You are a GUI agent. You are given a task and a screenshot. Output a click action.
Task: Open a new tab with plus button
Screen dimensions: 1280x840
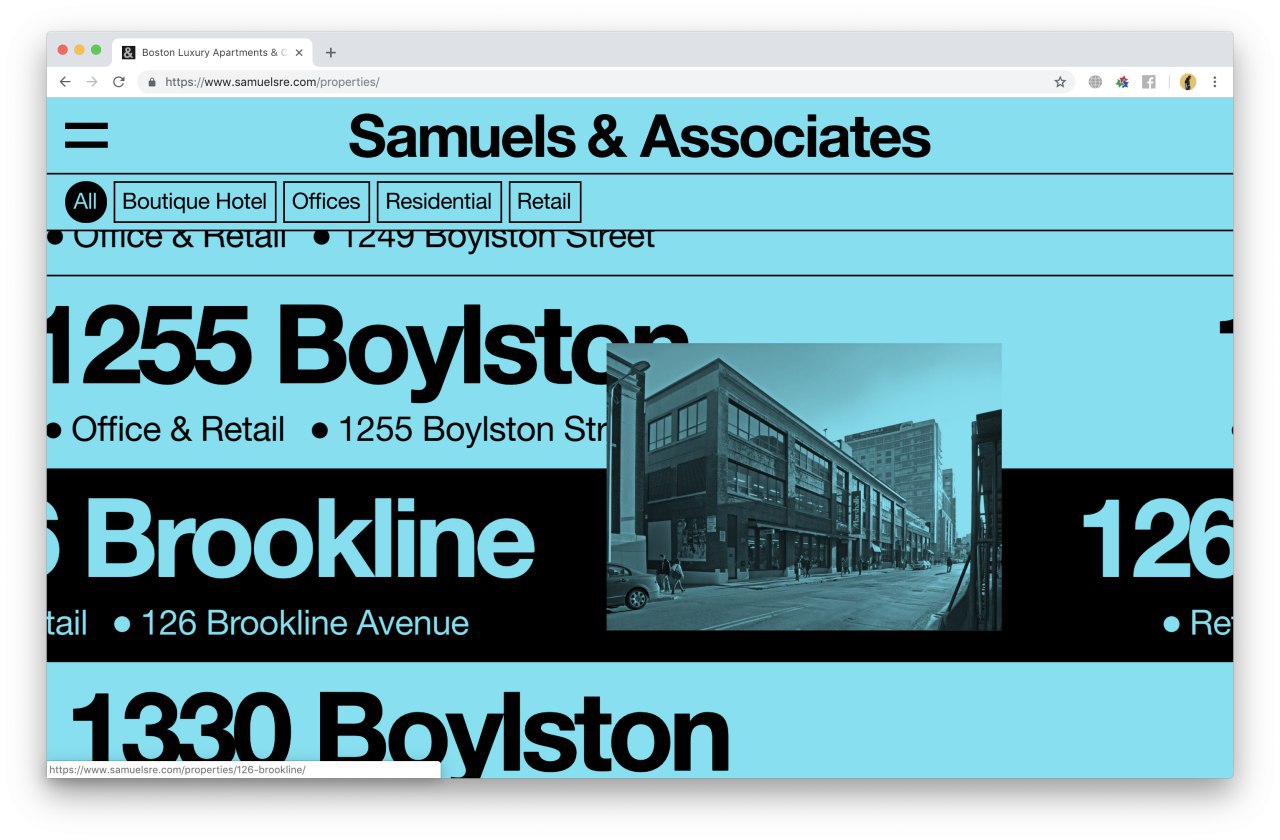[331, 53]
